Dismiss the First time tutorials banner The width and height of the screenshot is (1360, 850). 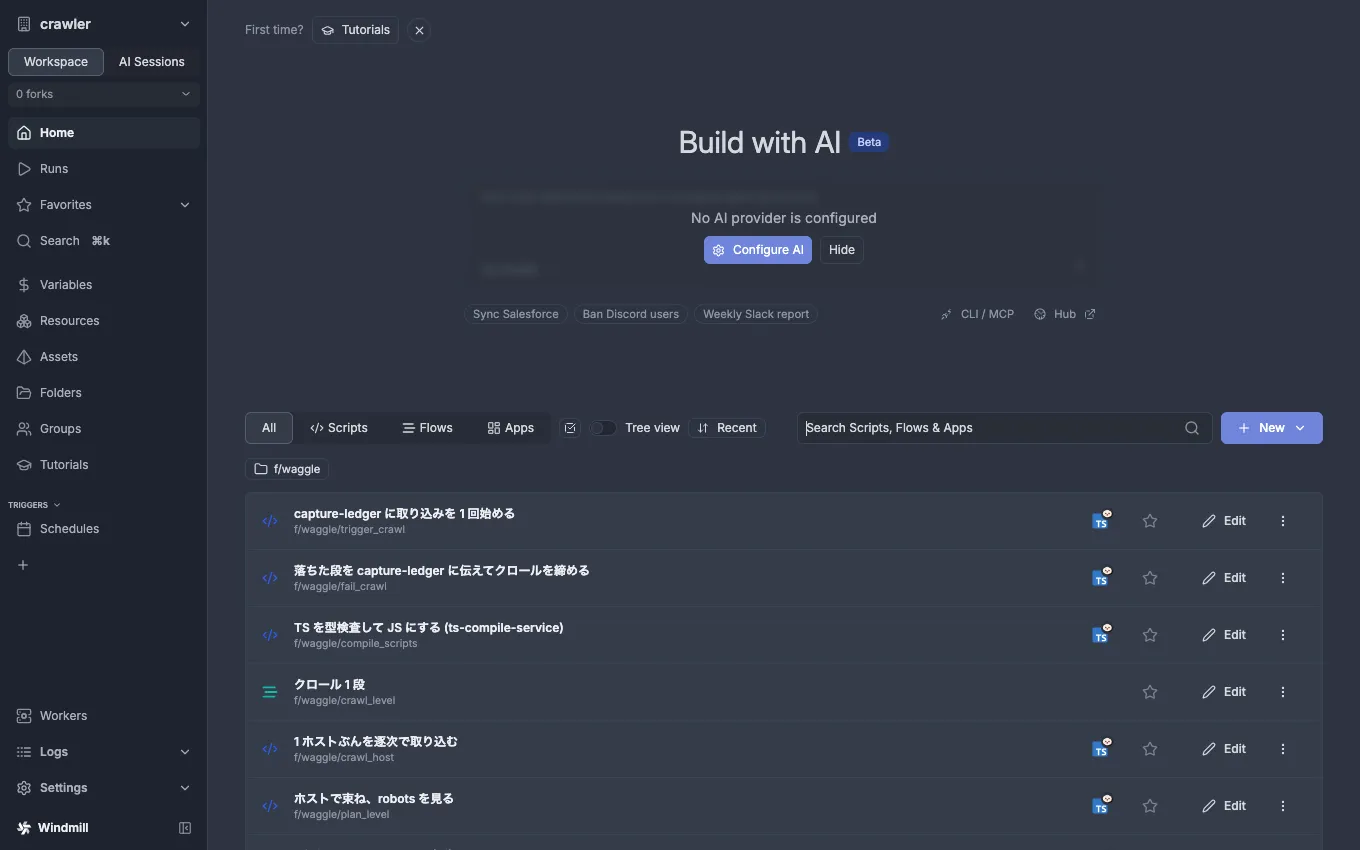[419, 30]
